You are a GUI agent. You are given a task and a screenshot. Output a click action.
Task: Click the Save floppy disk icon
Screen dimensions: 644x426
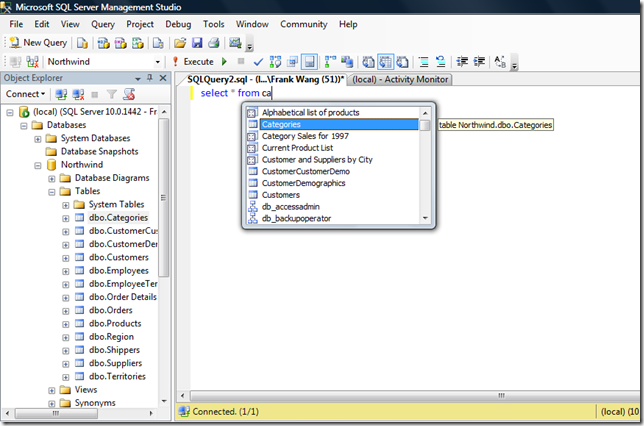197,43
